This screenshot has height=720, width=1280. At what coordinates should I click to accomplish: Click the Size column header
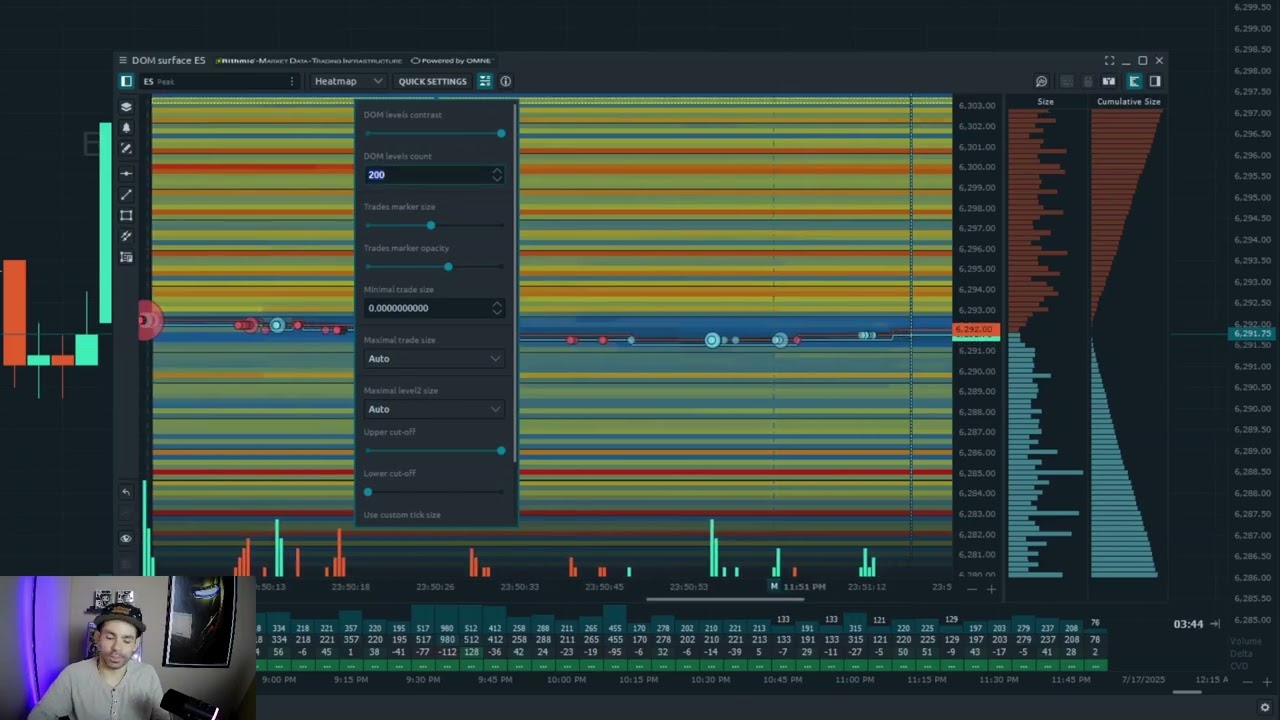tap(1045, 101)
